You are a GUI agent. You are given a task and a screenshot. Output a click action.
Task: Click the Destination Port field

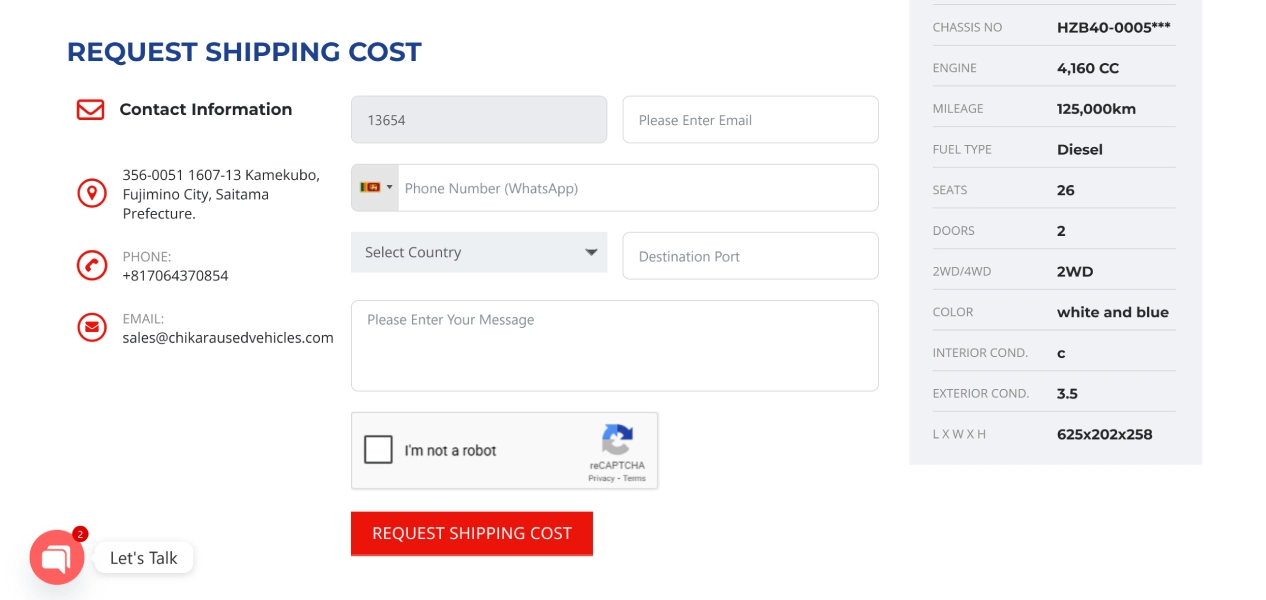point(750,256)
